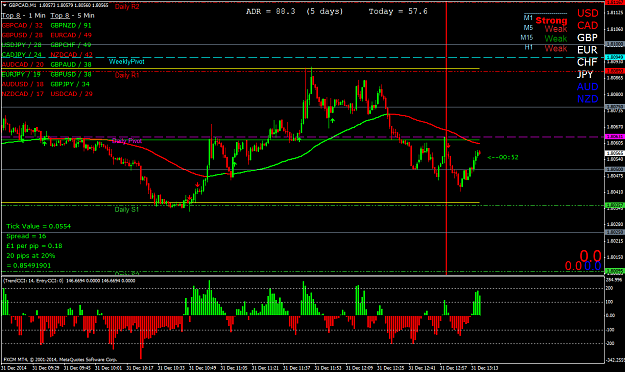Select EUR in the currency strength list

587,50
